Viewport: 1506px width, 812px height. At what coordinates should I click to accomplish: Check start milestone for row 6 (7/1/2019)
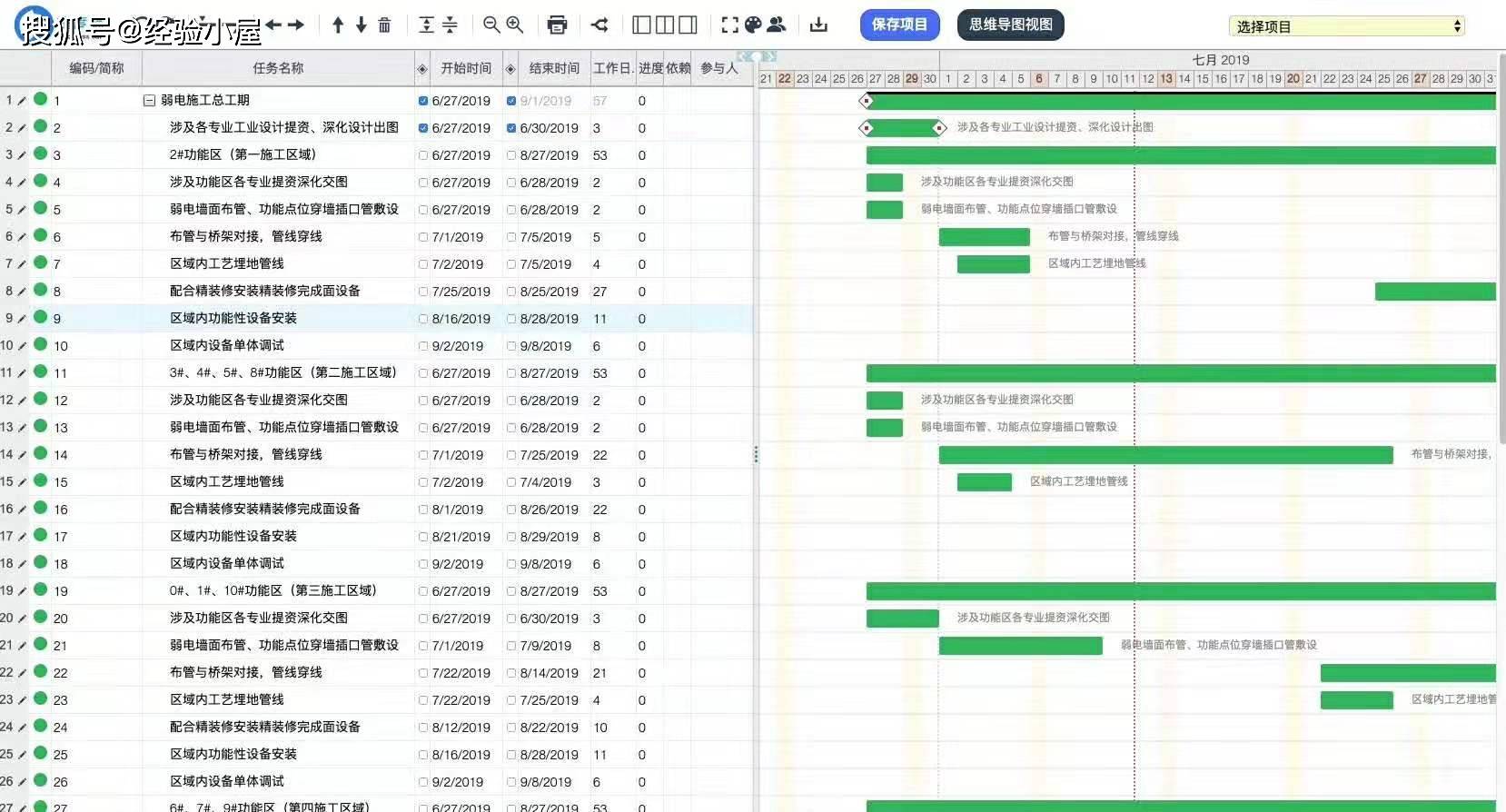tap(423, 237)
